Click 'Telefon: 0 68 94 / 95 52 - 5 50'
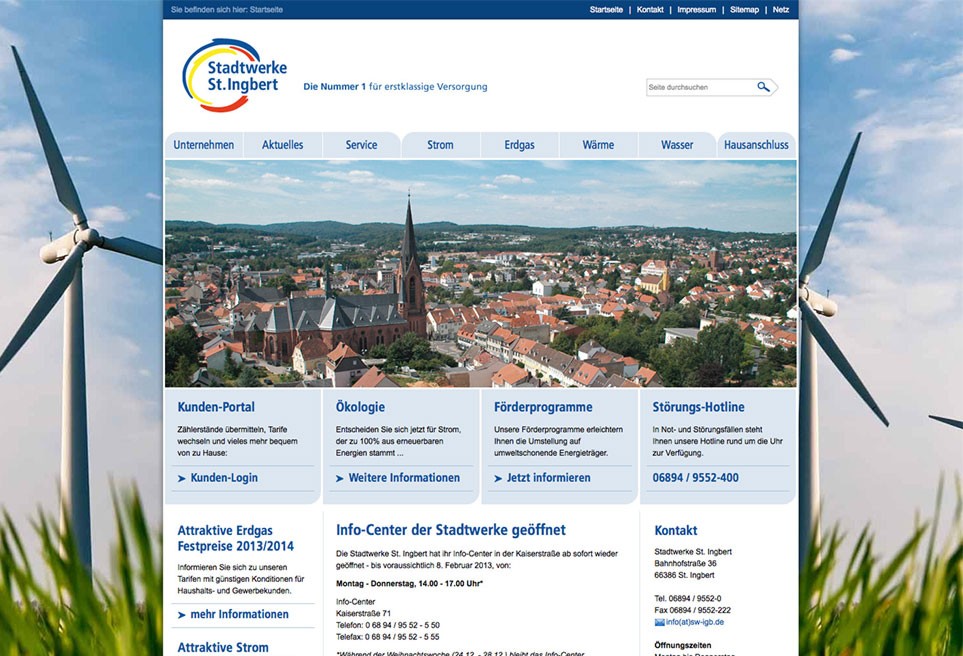Screen dimensions: 963x656 click(x=388, y=625)
